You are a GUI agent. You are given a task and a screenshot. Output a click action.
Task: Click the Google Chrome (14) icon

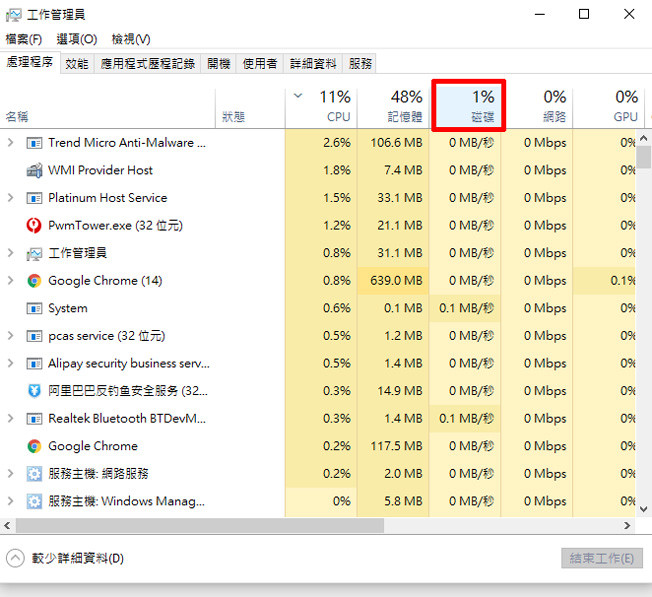point(34,281)
